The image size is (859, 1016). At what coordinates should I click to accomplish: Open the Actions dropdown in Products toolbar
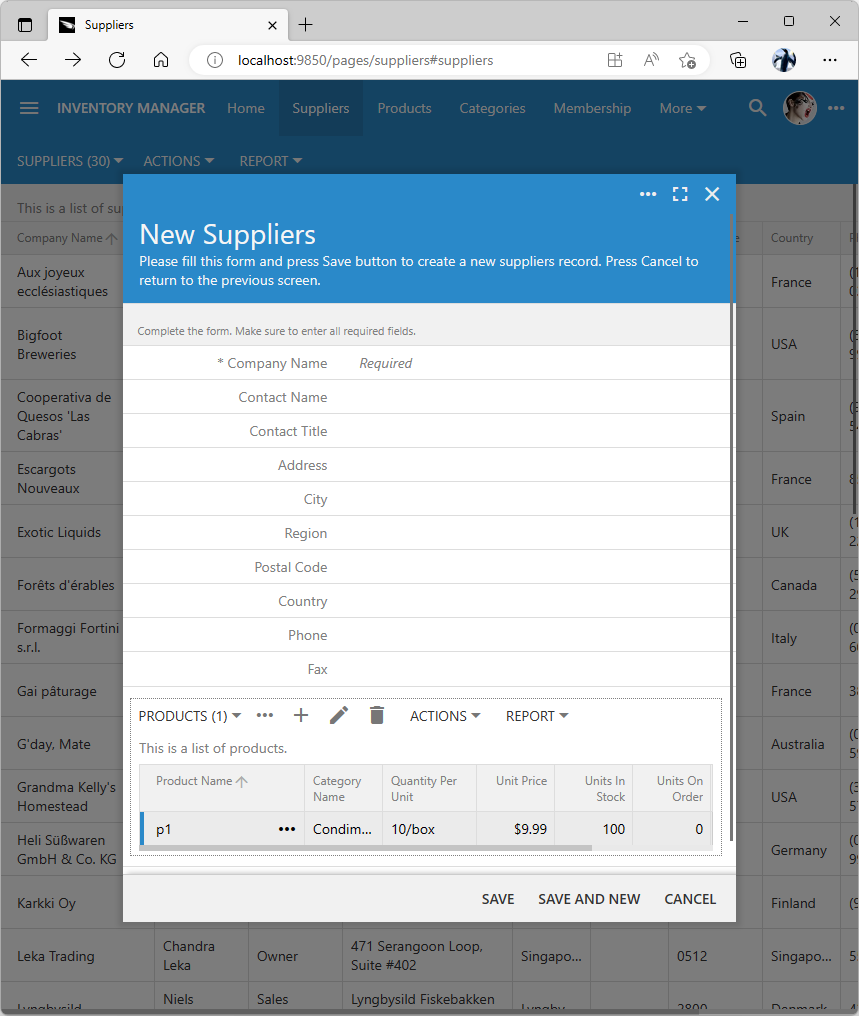pyautogui.click(x=445, y=716)
